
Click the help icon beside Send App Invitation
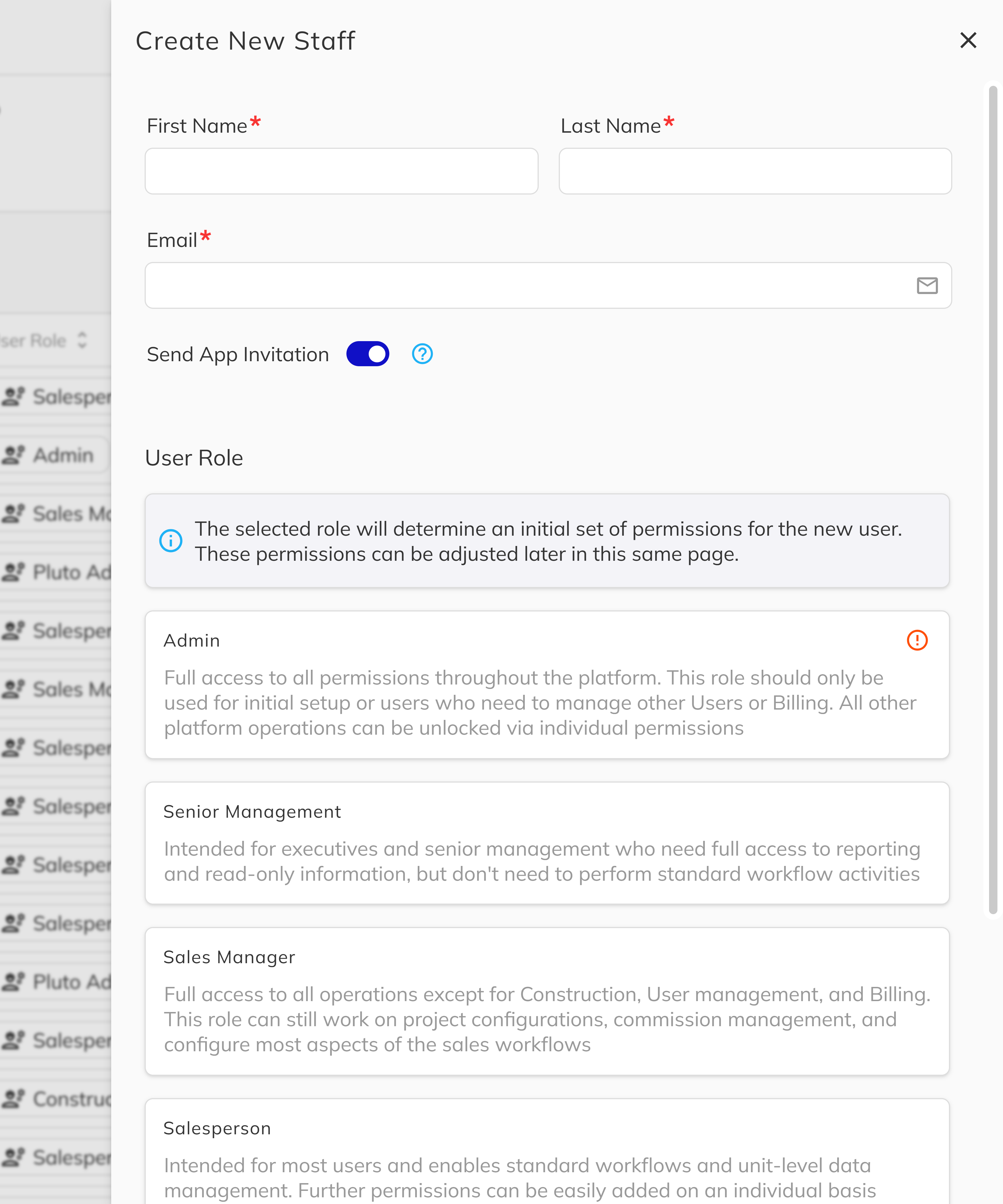[x=422, y=354]
